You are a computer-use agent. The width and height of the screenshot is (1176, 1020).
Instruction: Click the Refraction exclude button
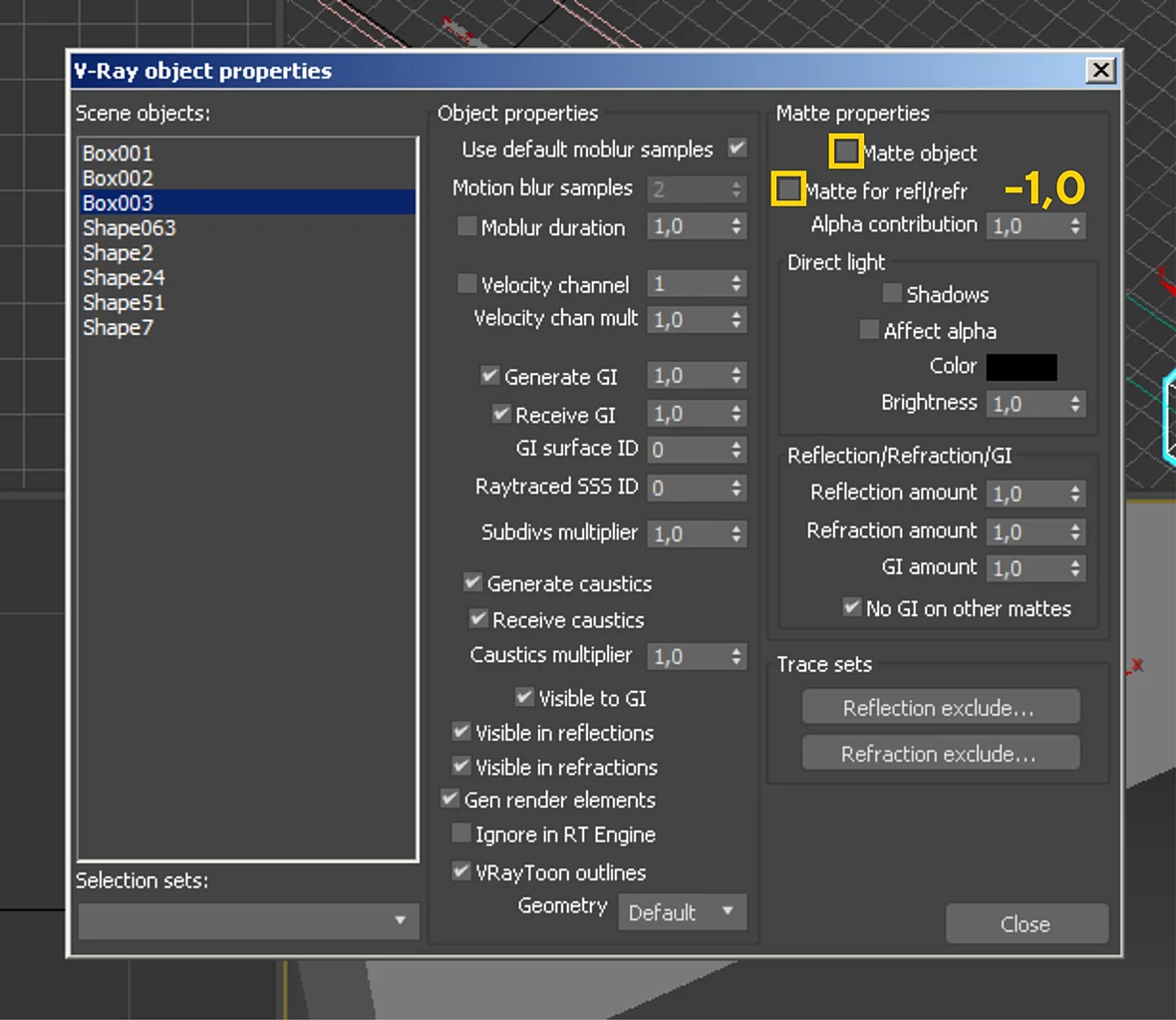941,753
